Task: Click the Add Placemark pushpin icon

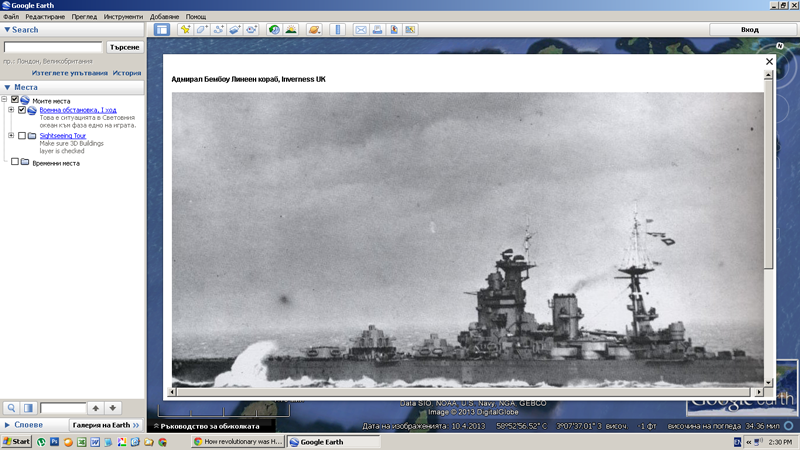Action: point(185,30)
